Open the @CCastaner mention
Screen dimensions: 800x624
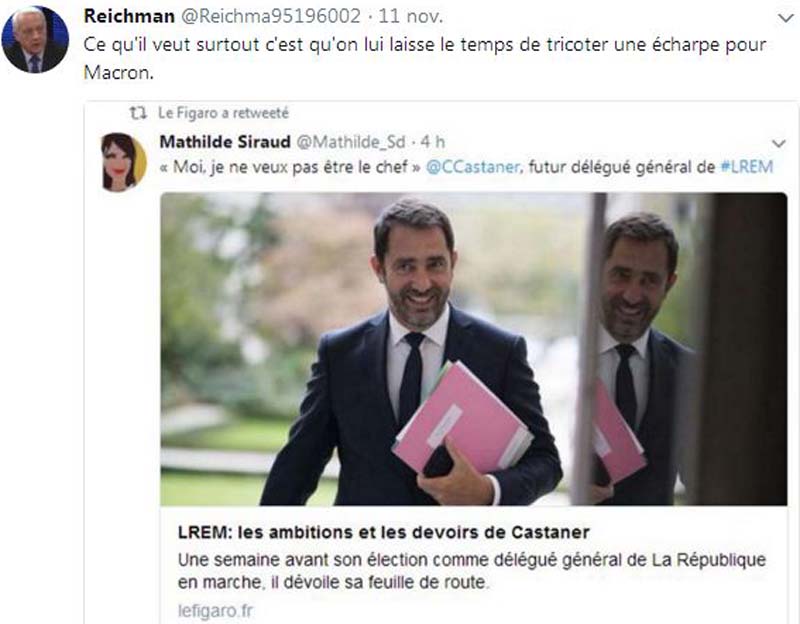click(473, 167)
